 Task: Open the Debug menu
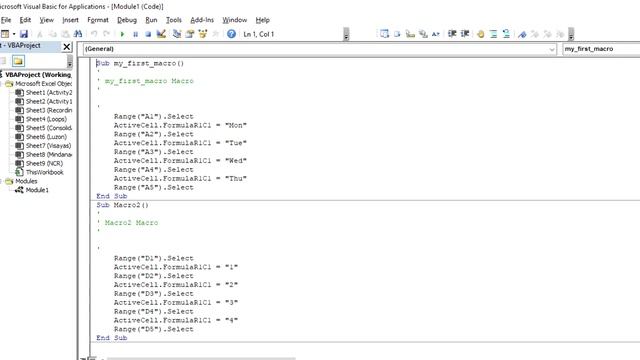[127, 20]
